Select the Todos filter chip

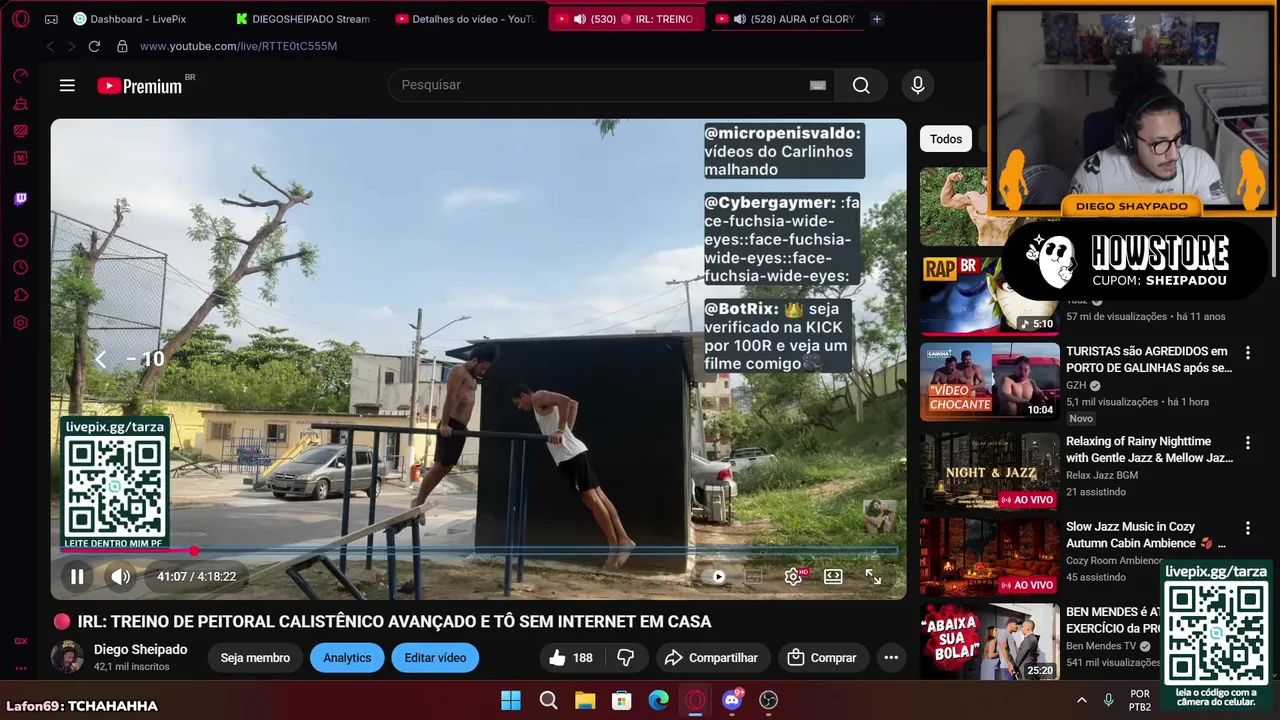click(946, 139)
